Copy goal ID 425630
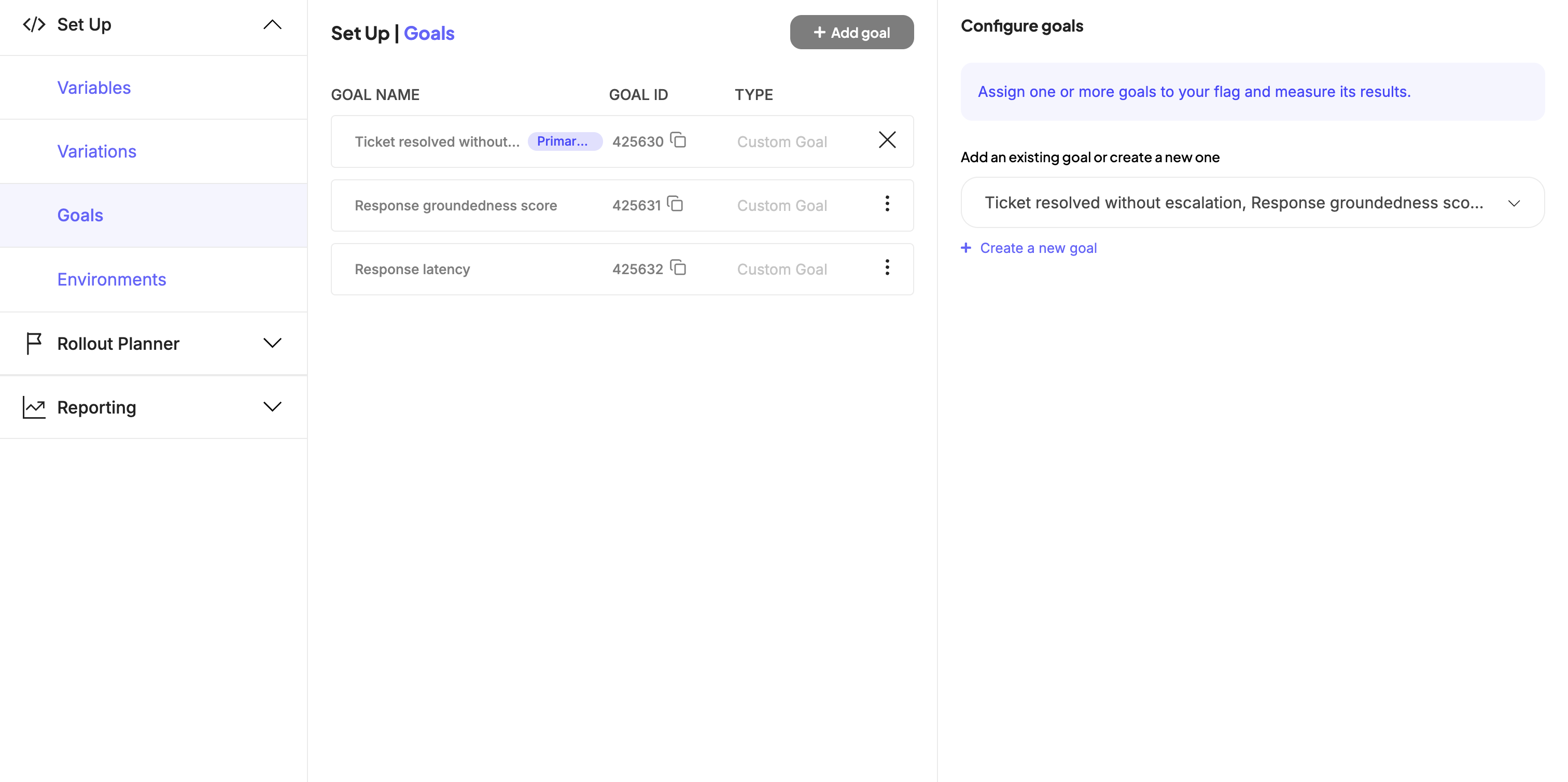The image size is (1568, 782). pyautogui.click(x=678, y=140)
